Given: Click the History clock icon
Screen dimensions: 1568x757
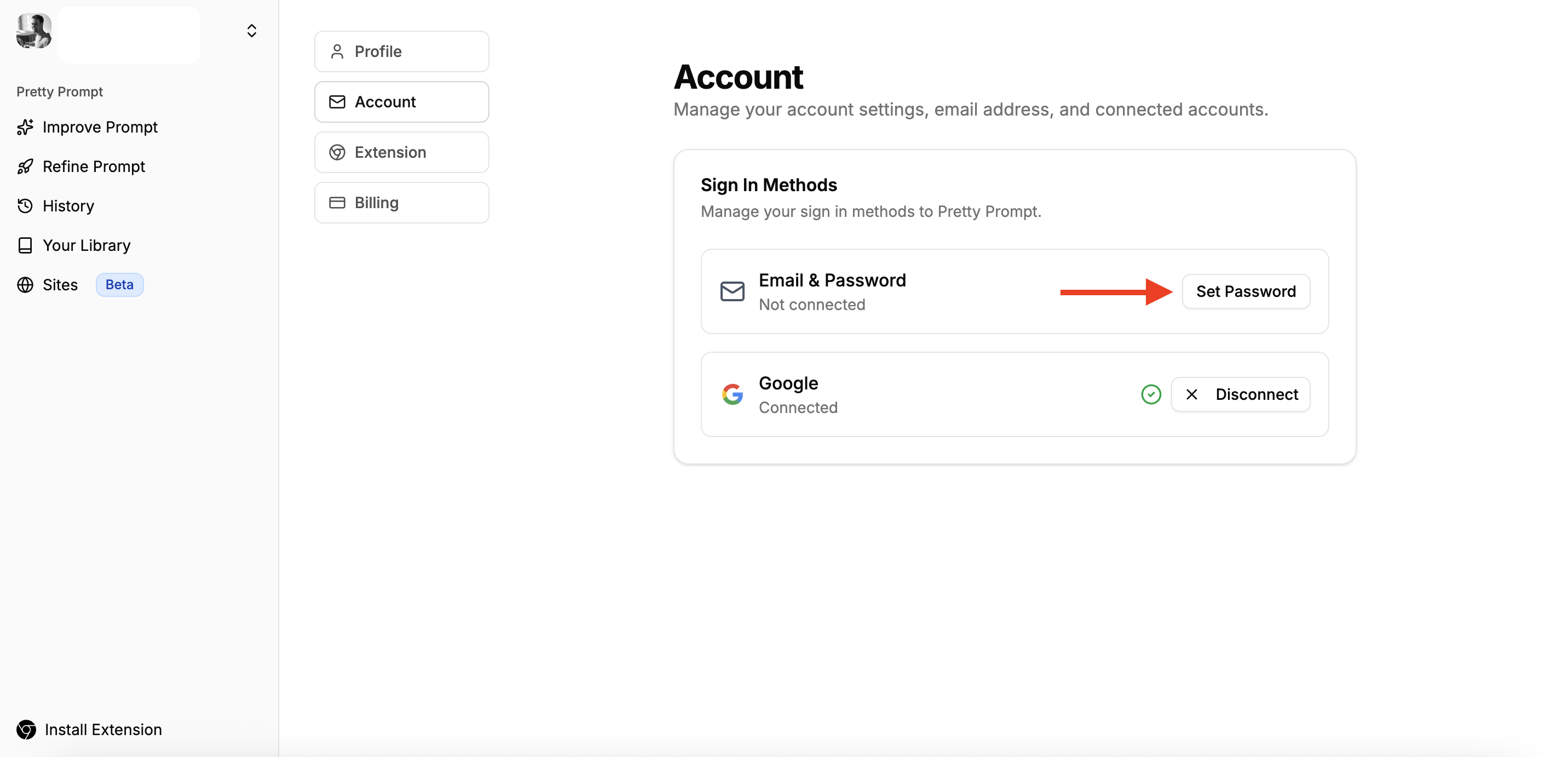Looking at the screenshot, I should pyautogui.click(x=25, y=206).
